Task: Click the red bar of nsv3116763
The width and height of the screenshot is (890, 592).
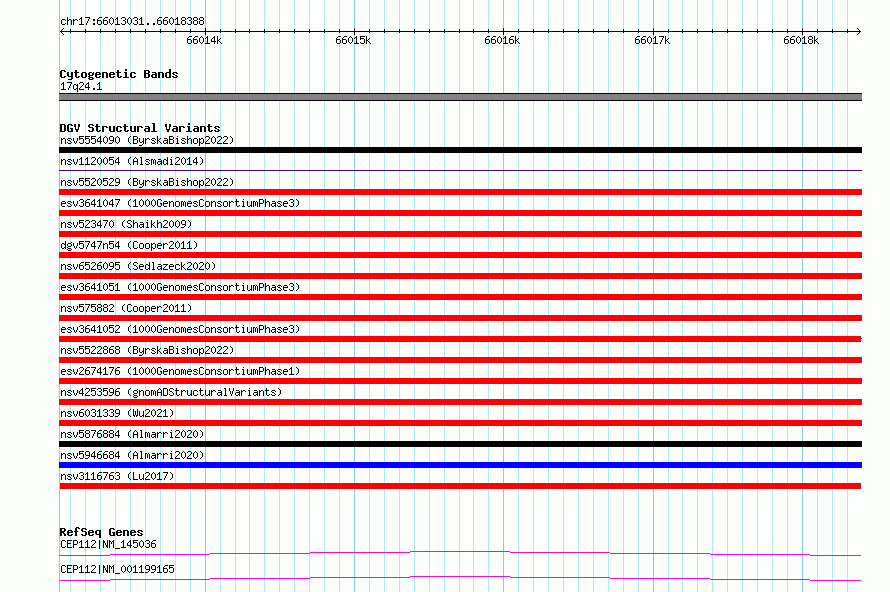Action: (x=460, y=486)
